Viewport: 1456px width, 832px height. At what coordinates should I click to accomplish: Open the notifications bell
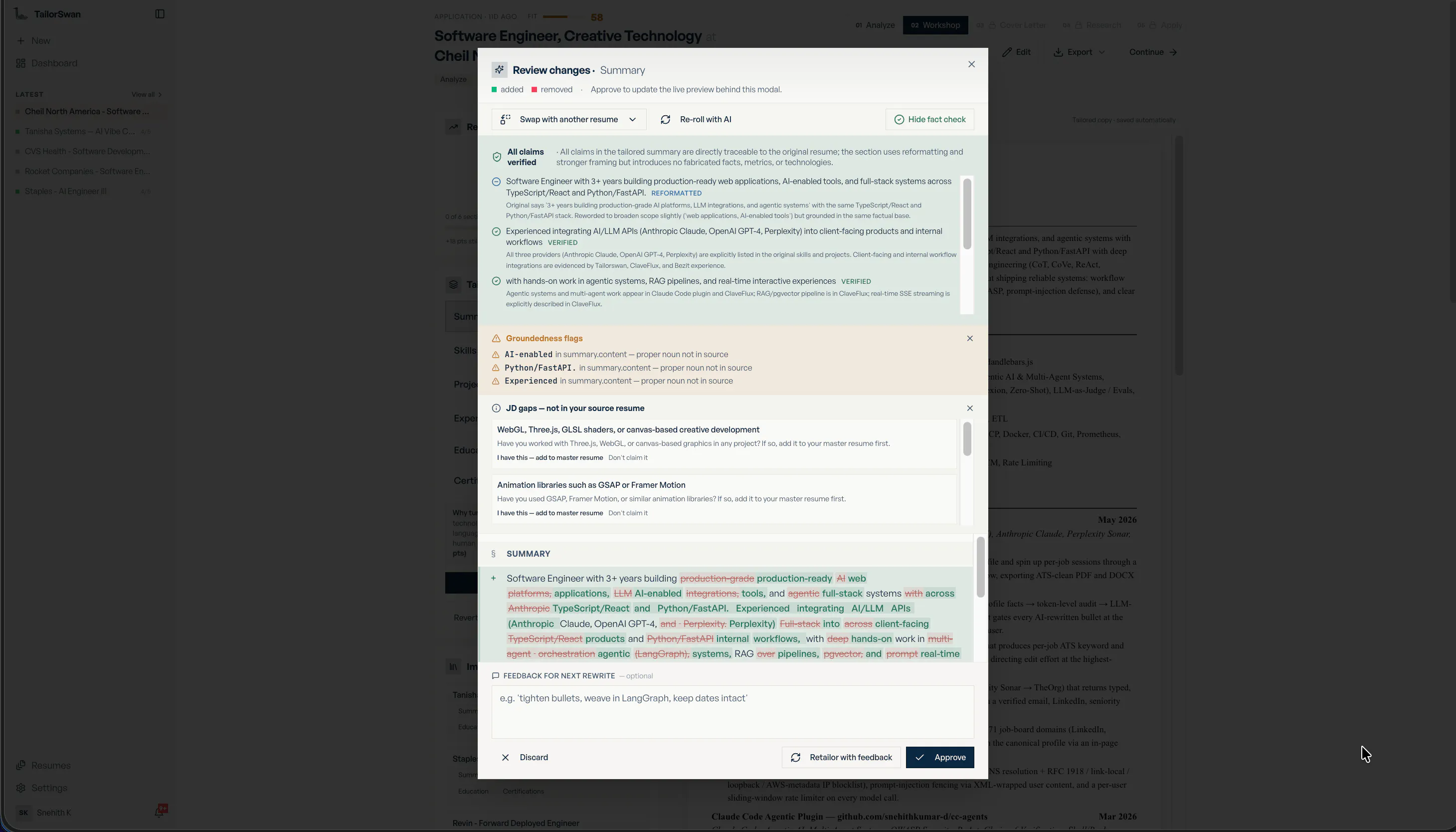click(160, 812)
